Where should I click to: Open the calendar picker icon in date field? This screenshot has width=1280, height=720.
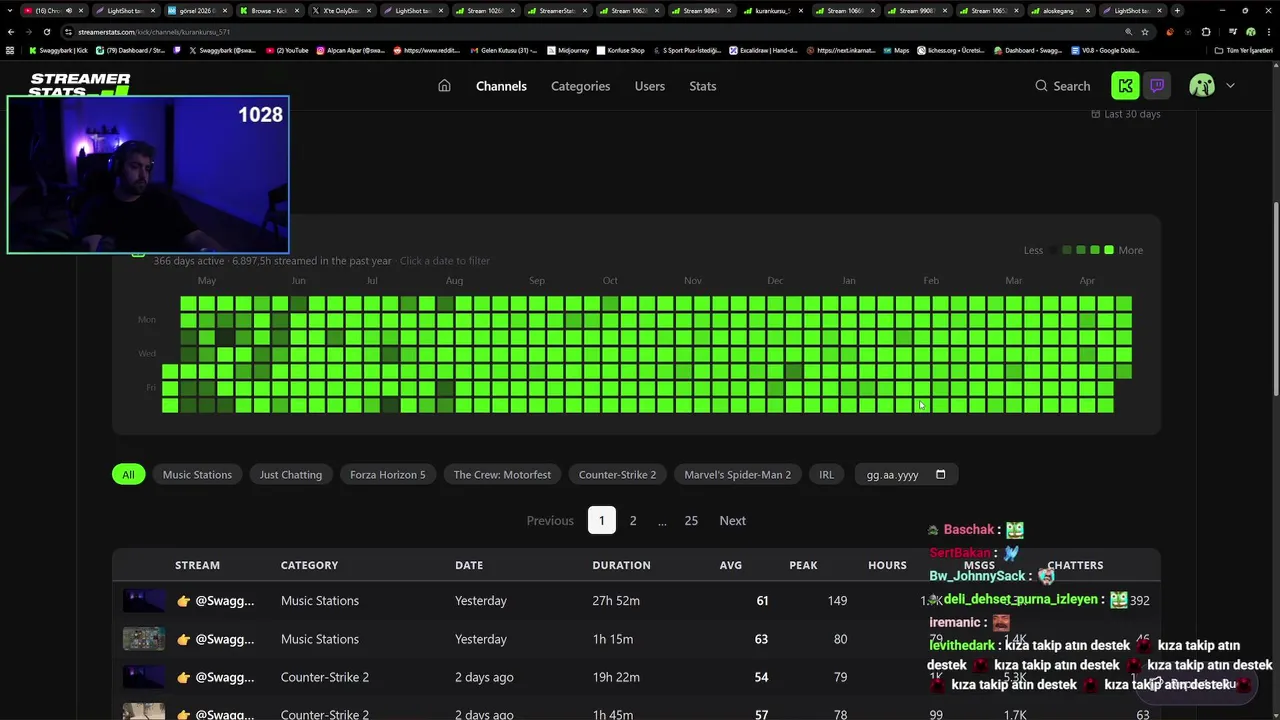point(940,474)
